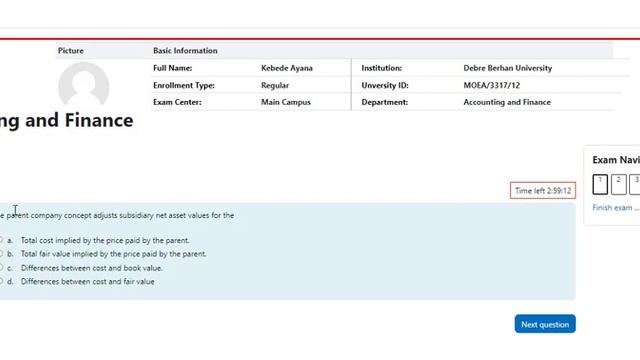Viewport: 640px width, 360px height.
Task: Go to question 1 in Exam Navigation
Action: [600, 184]
